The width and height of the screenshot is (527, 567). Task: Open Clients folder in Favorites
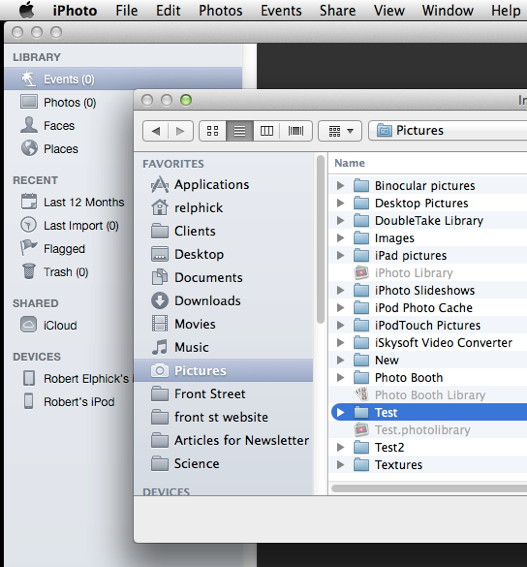tap(183, 231)
